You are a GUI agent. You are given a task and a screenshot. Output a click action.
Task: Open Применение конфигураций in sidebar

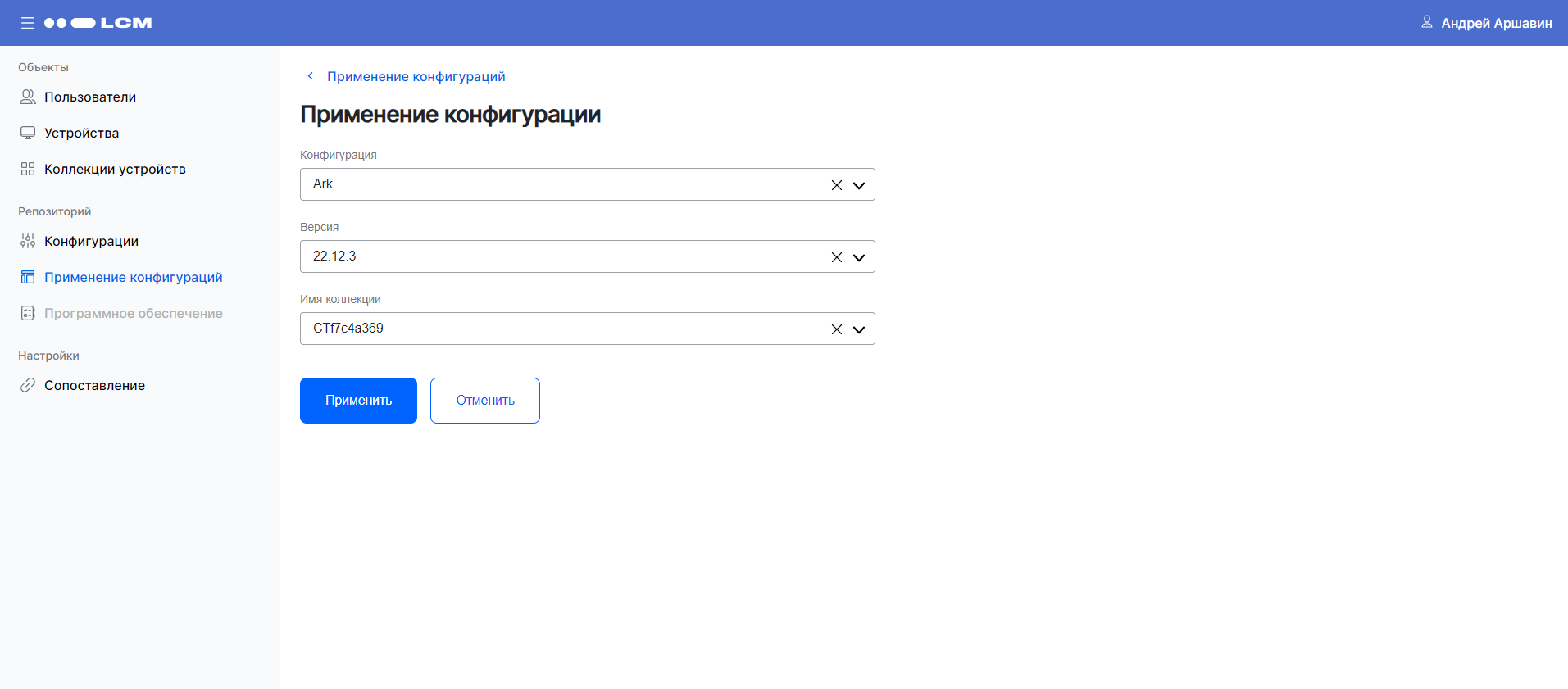point(133,277)
